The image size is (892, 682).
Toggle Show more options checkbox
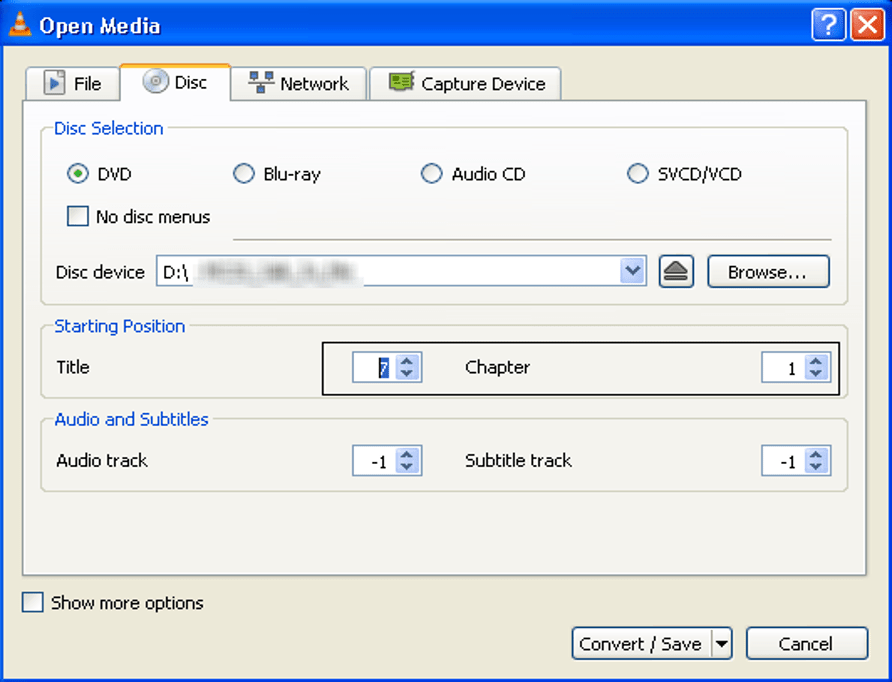click(33, 603)
